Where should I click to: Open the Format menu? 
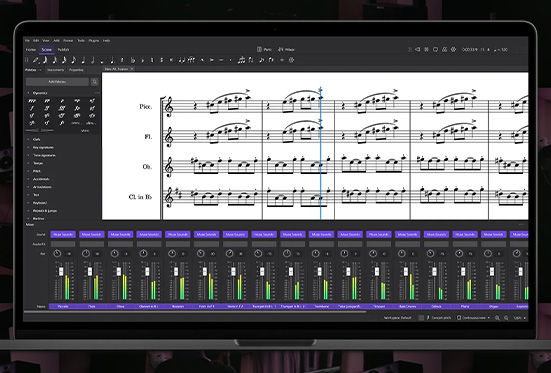tap(68, 41)
